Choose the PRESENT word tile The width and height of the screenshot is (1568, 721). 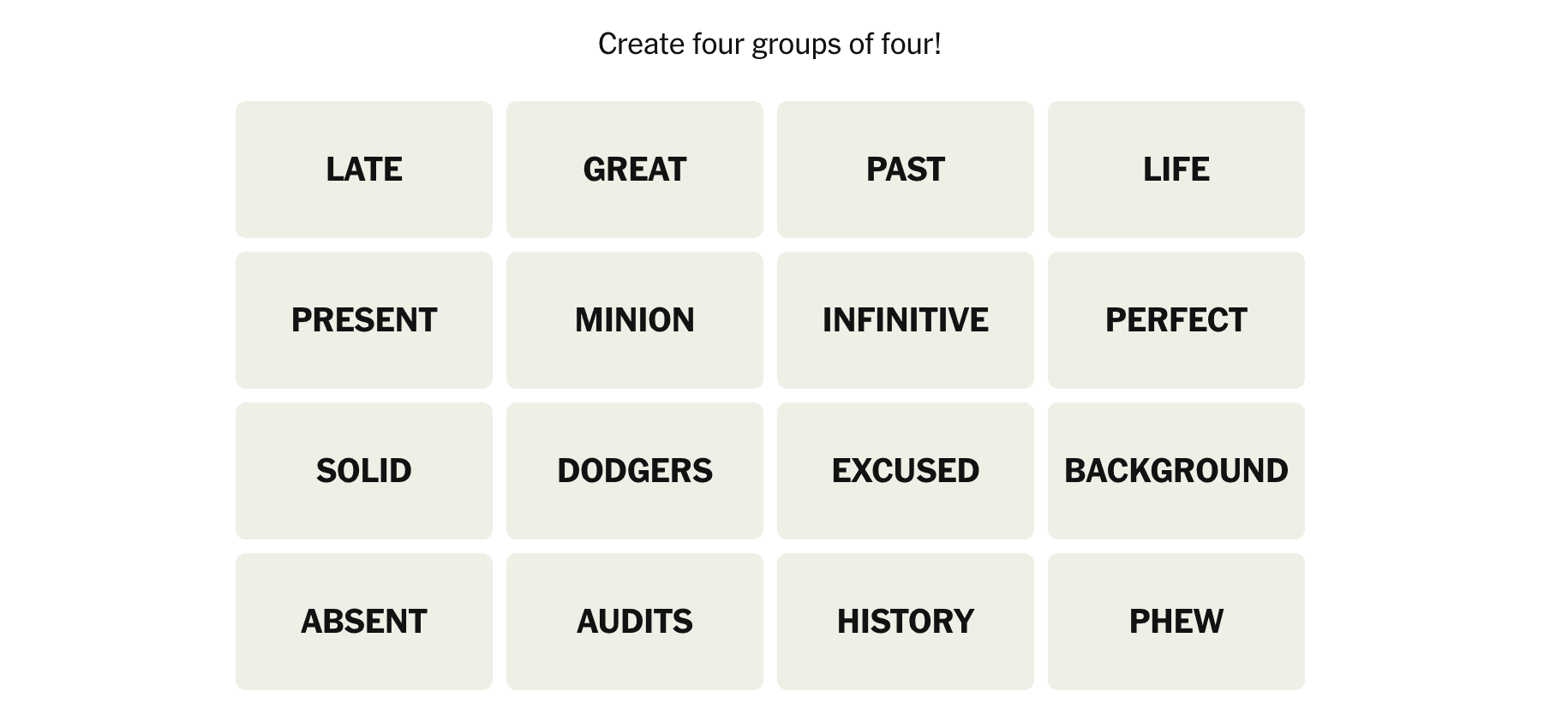pyautogui.click(x=363, y=320)
